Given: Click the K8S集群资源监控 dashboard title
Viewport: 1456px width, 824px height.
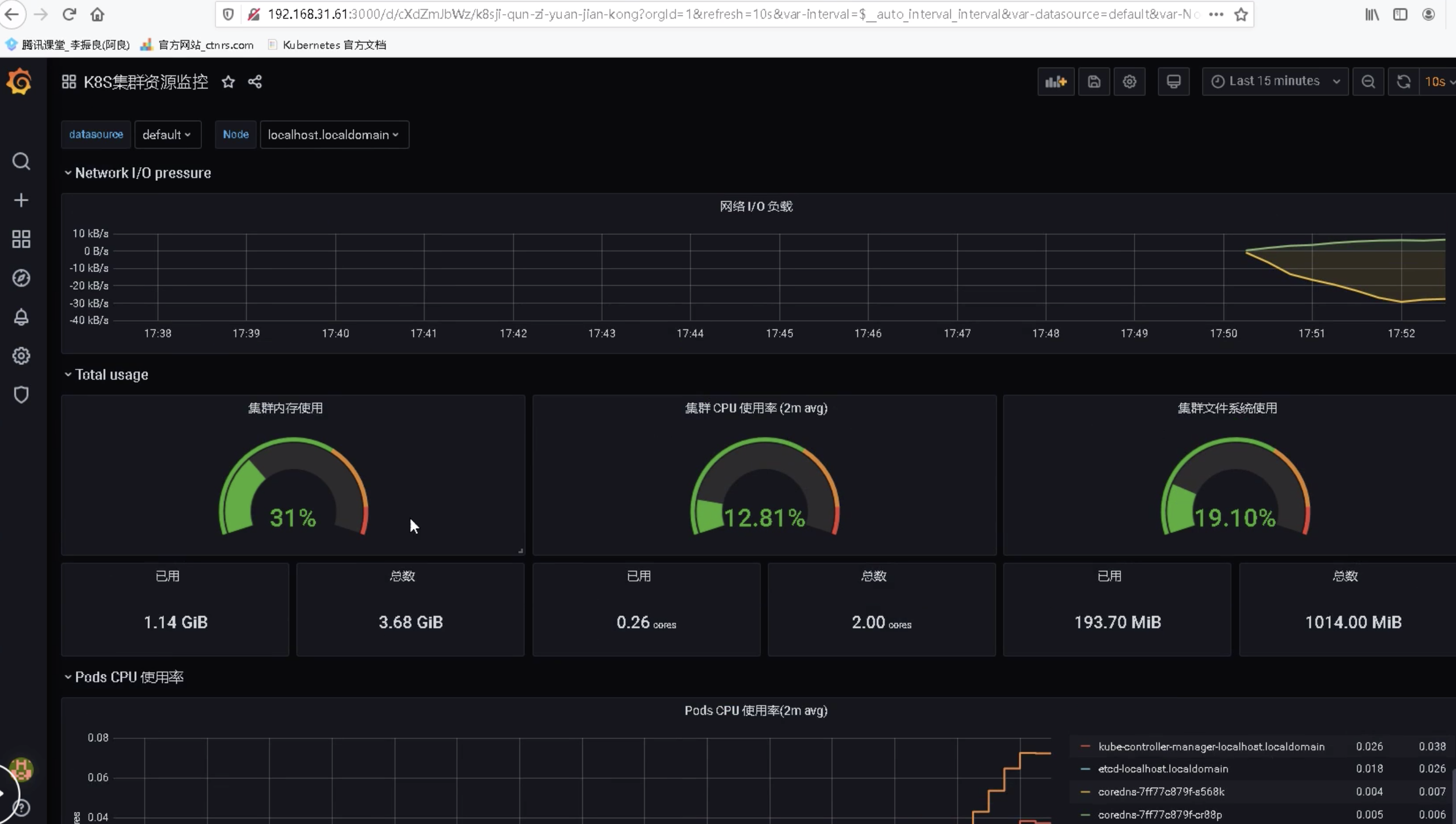Looking at the screenshot, I should coord(146,82).
